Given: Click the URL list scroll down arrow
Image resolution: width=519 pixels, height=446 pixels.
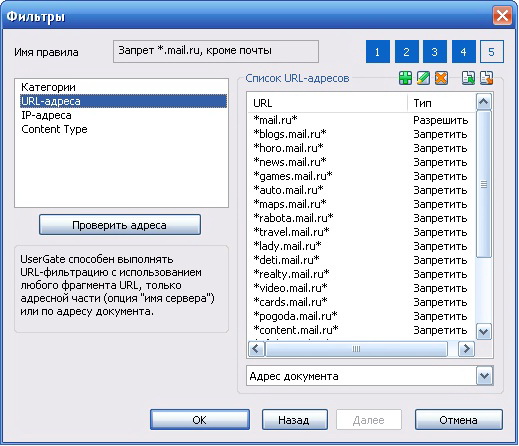Looking at the screenshot, I should coord(484,332).
